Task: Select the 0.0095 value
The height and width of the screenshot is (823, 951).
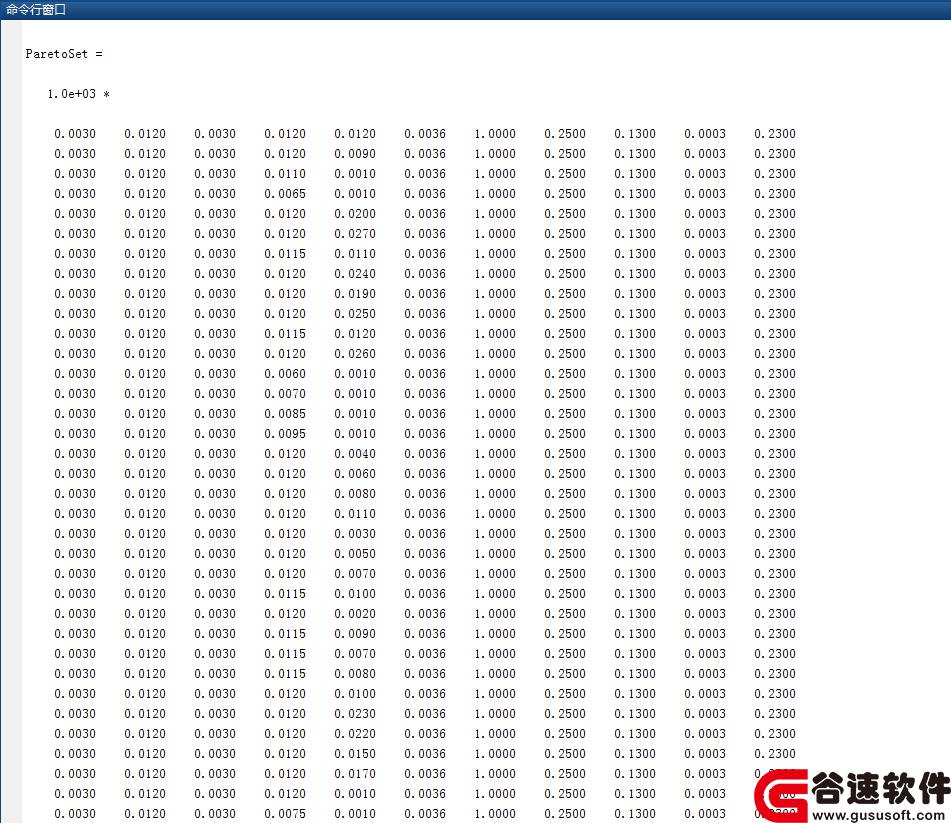Action: click(285, 434)
